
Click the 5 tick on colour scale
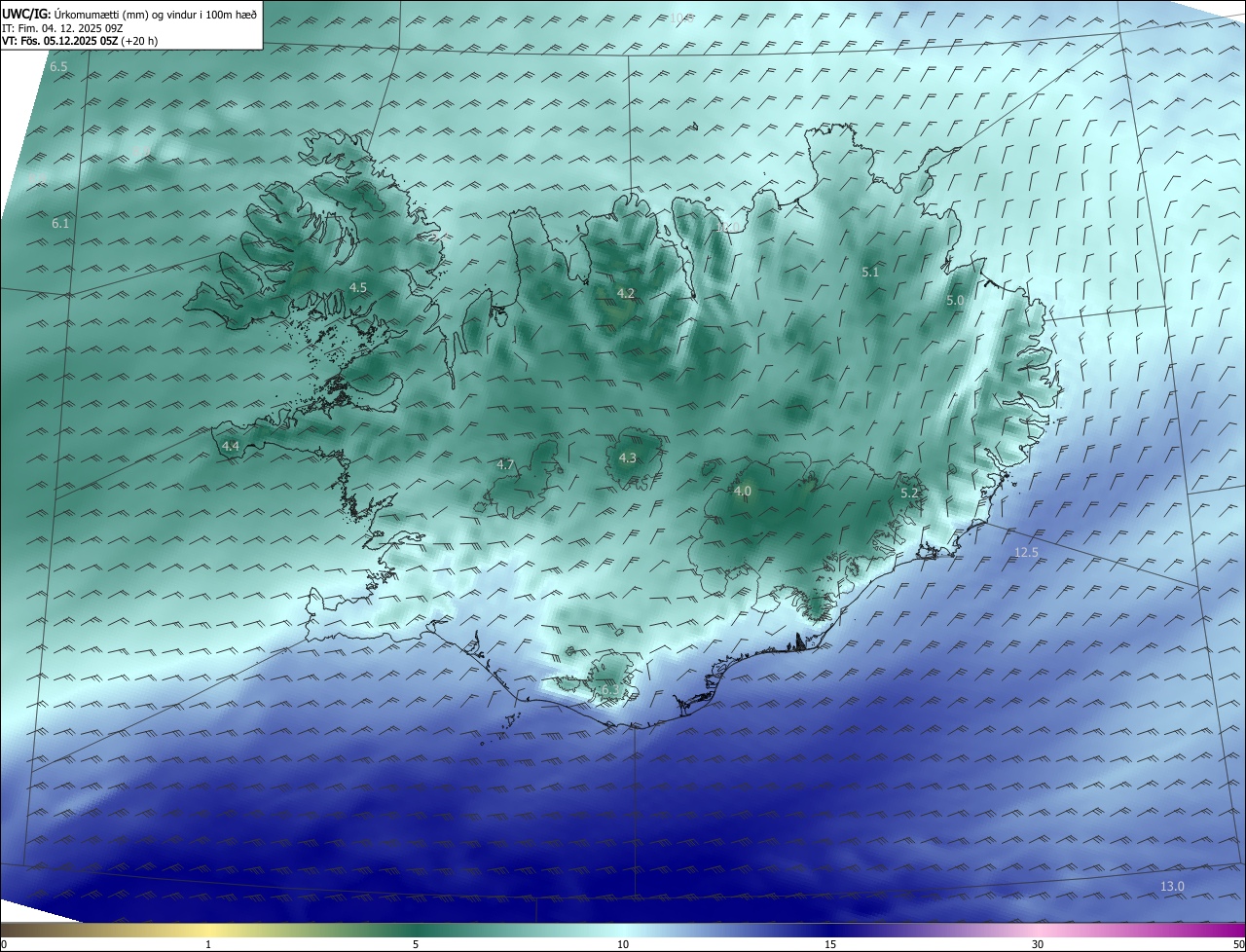pyautogui.click(x=416, y=944)
